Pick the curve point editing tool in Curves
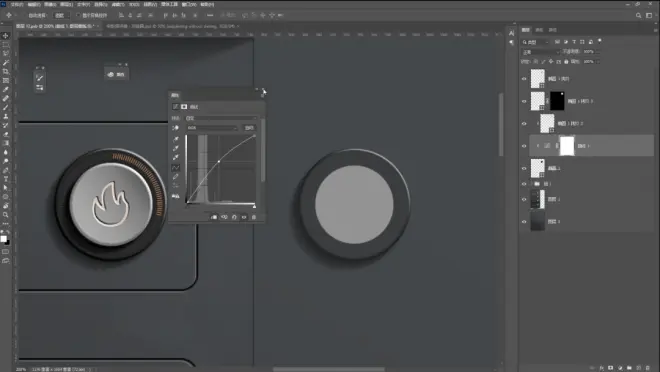Screen dimensions: 660x372 (176, 167)
